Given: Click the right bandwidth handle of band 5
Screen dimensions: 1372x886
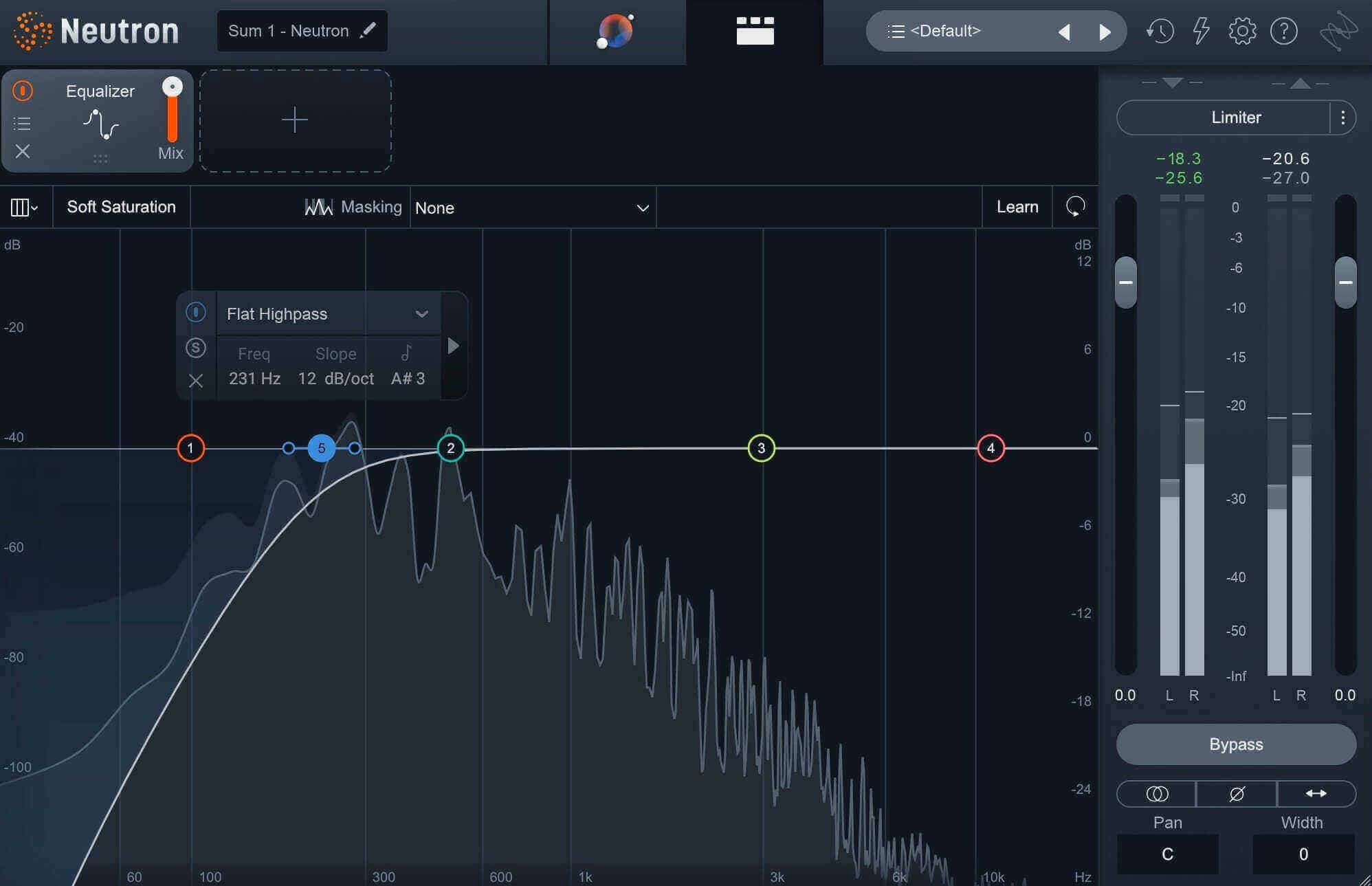Looking at the screenshot, I should pyautogui.click(x=354, y=448).
